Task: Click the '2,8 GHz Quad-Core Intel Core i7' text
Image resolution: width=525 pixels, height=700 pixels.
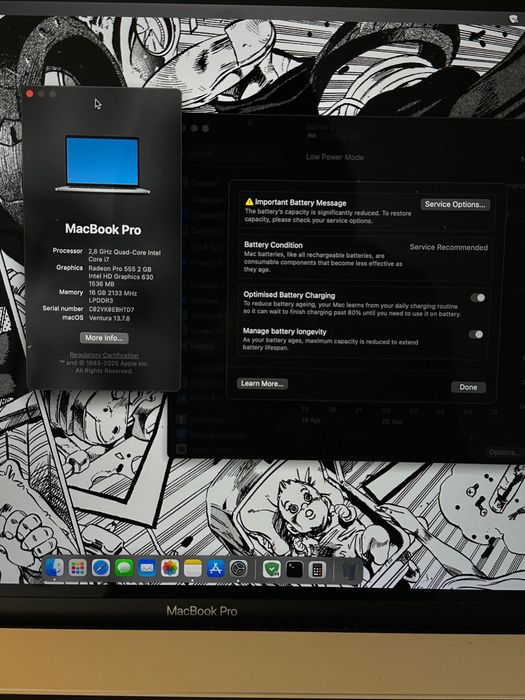Action: point(125,255)
